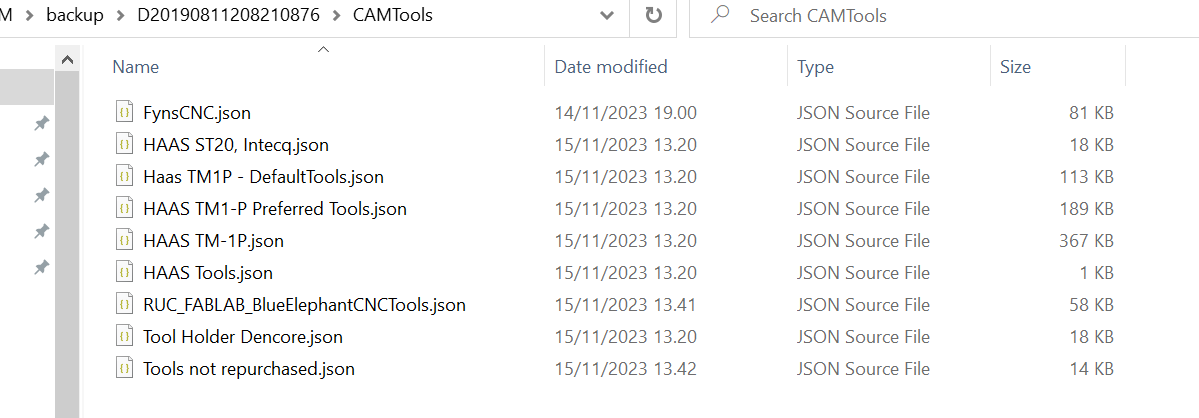
Task: Sort files by Type column header
Action: 814,66
